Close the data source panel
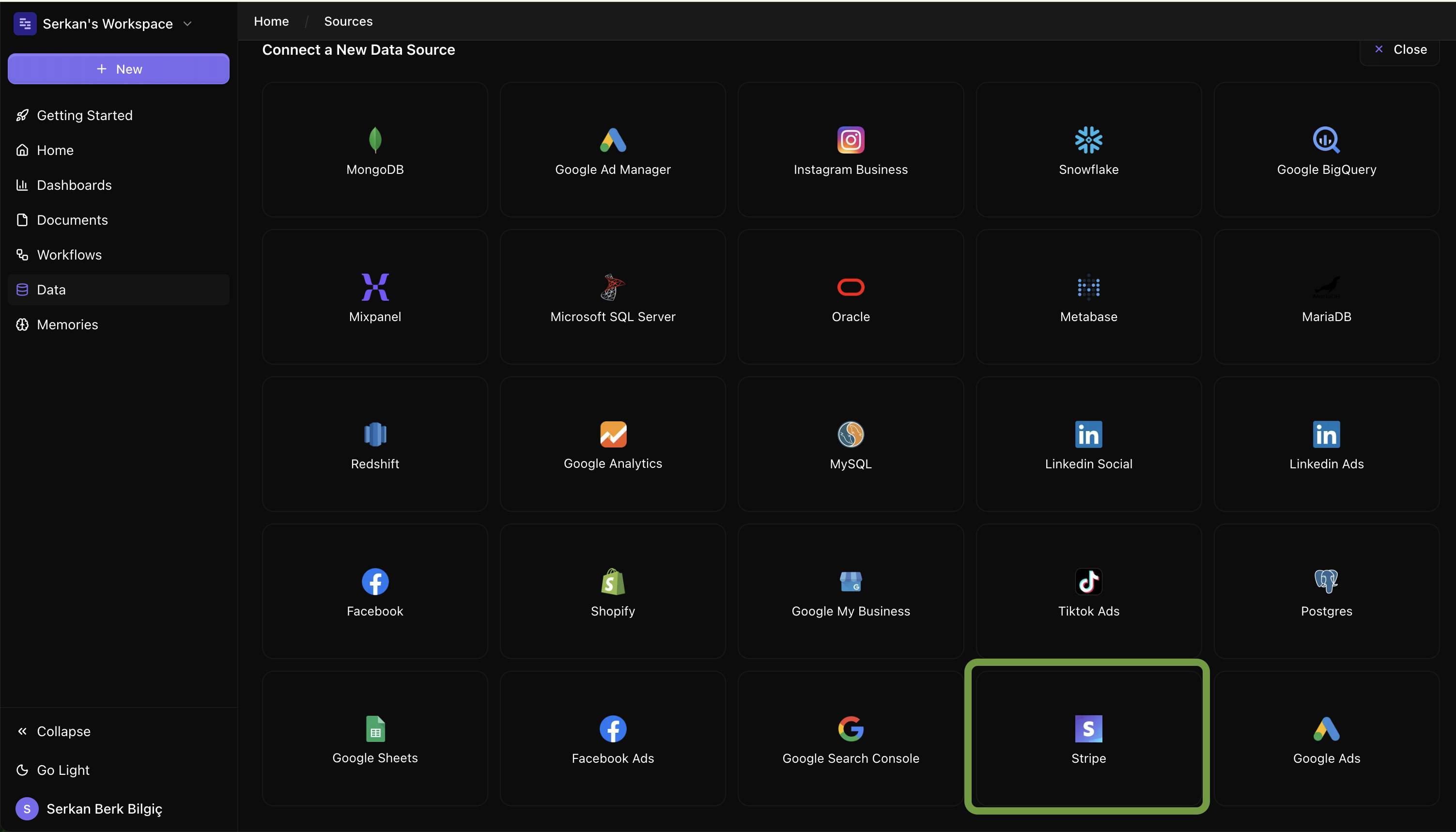The width and height of the screenshot is (1456, 832). pos(1399,49)
